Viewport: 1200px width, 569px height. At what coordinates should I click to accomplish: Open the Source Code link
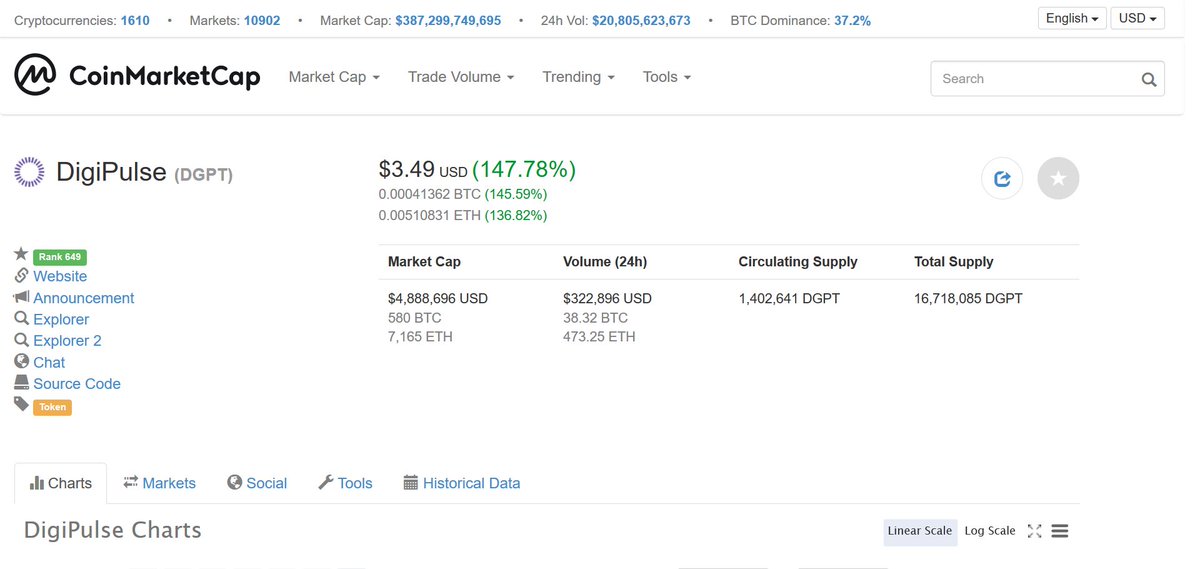point(77,383)
